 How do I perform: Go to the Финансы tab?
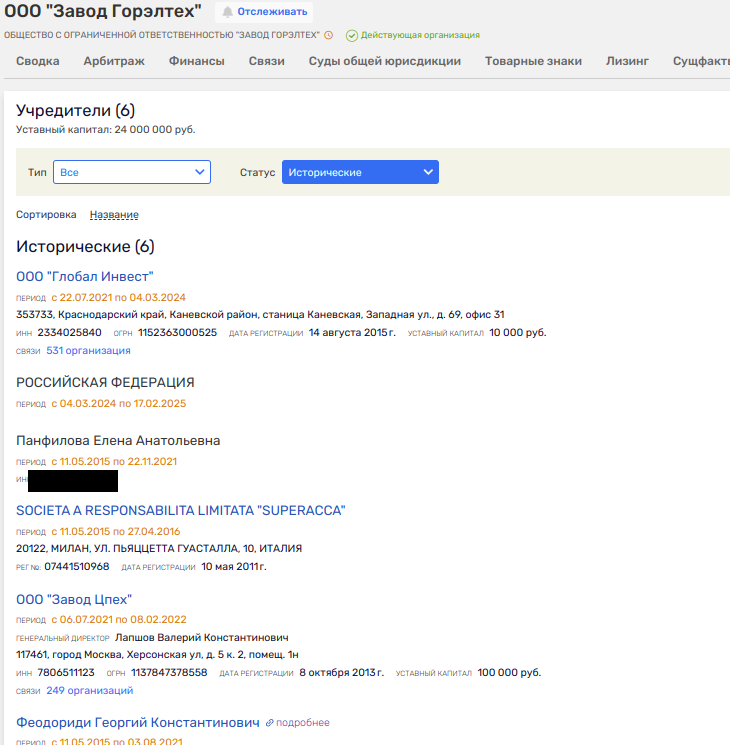click(197, 61)
